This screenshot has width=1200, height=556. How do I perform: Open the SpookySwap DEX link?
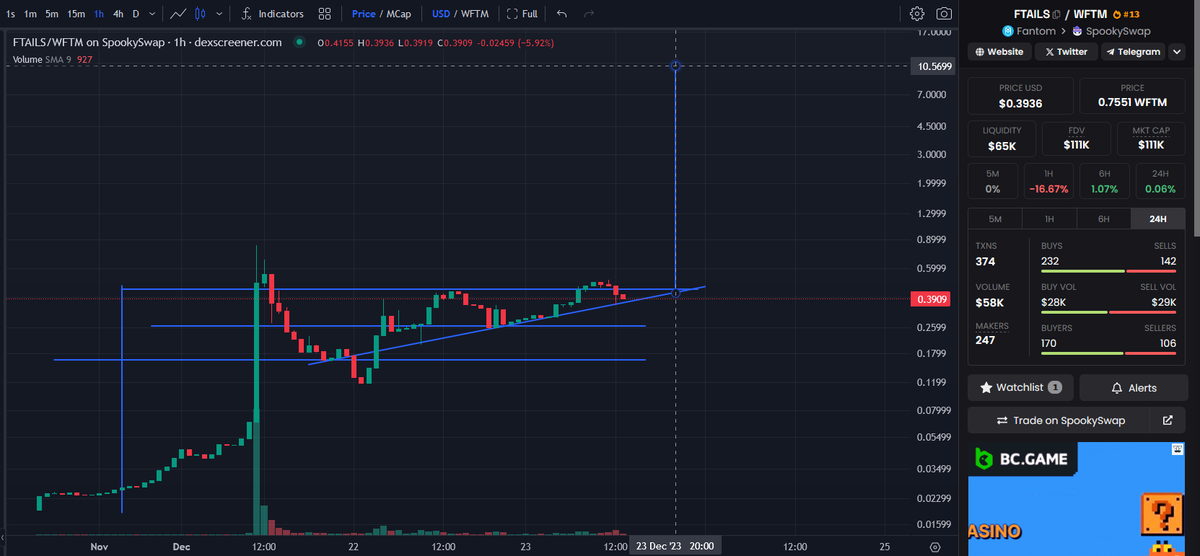pos(1111,32)
